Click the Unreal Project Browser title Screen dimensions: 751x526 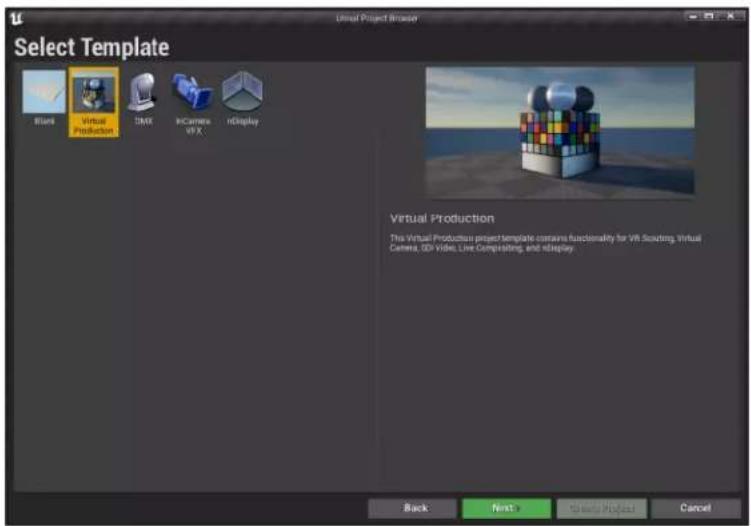click(x=376, y=18)
